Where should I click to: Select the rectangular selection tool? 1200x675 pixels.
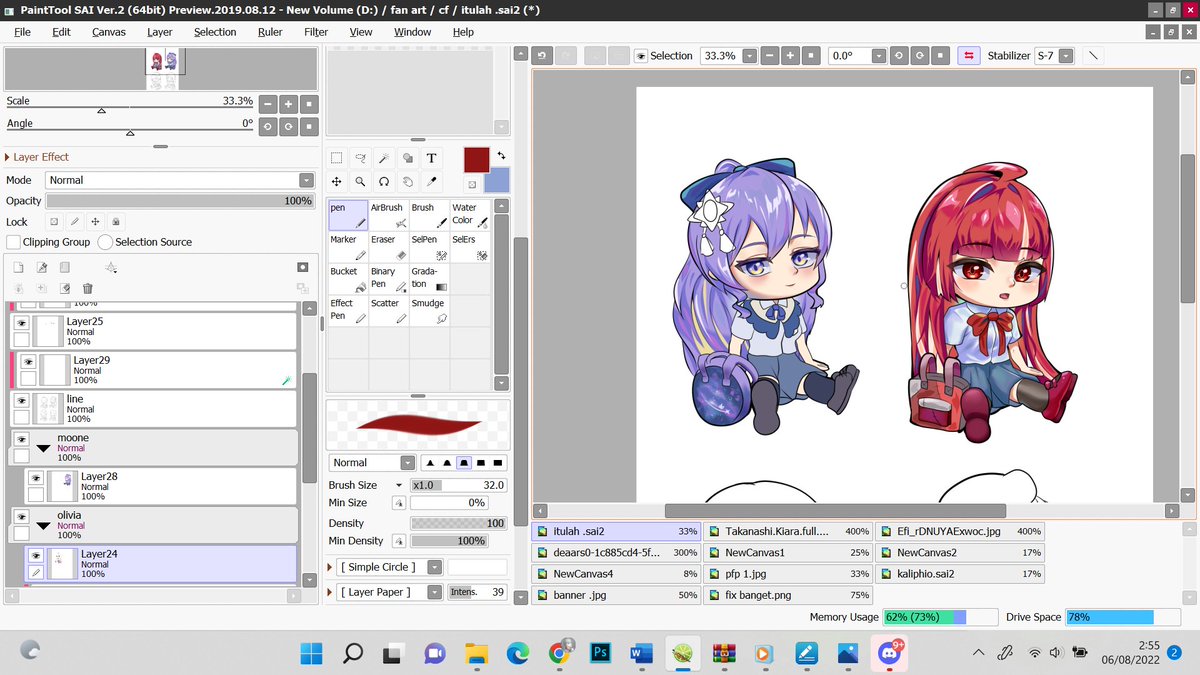coord(337,158)
